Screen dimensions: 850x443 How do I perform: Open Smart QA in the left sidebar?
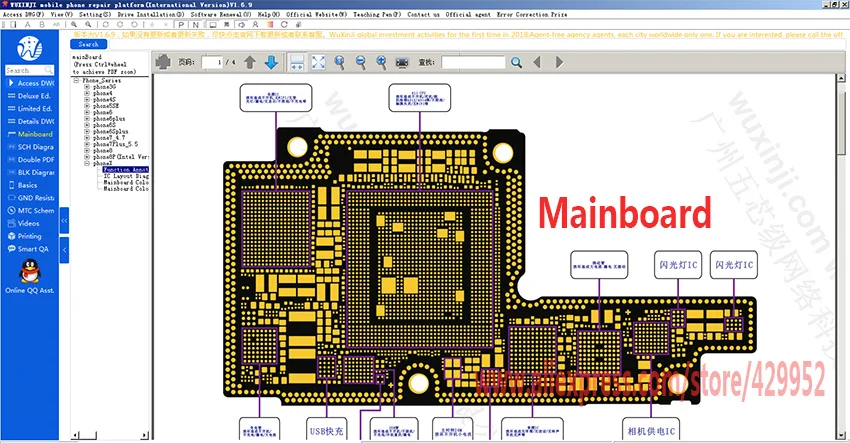coord(28,249)
